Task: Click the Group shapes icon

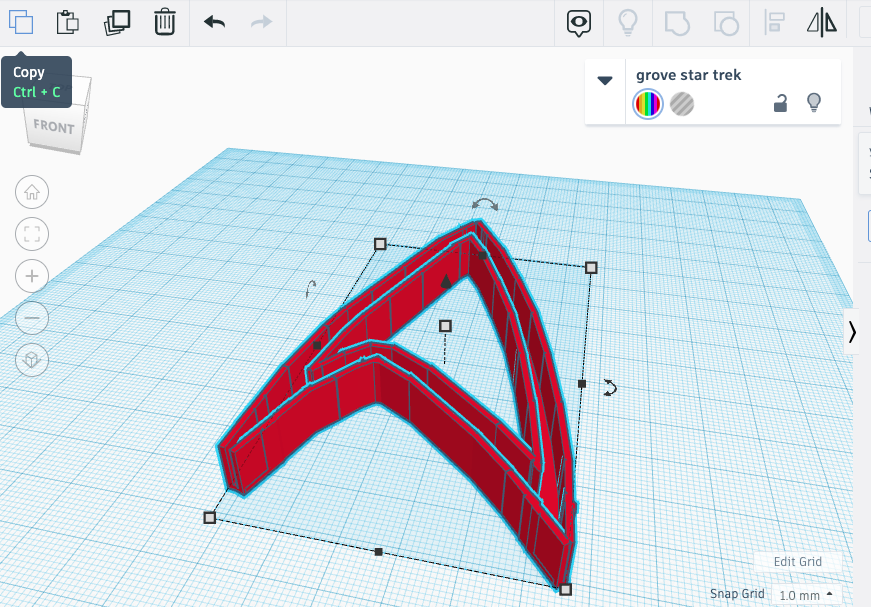Action: click(x=677, y=23)
